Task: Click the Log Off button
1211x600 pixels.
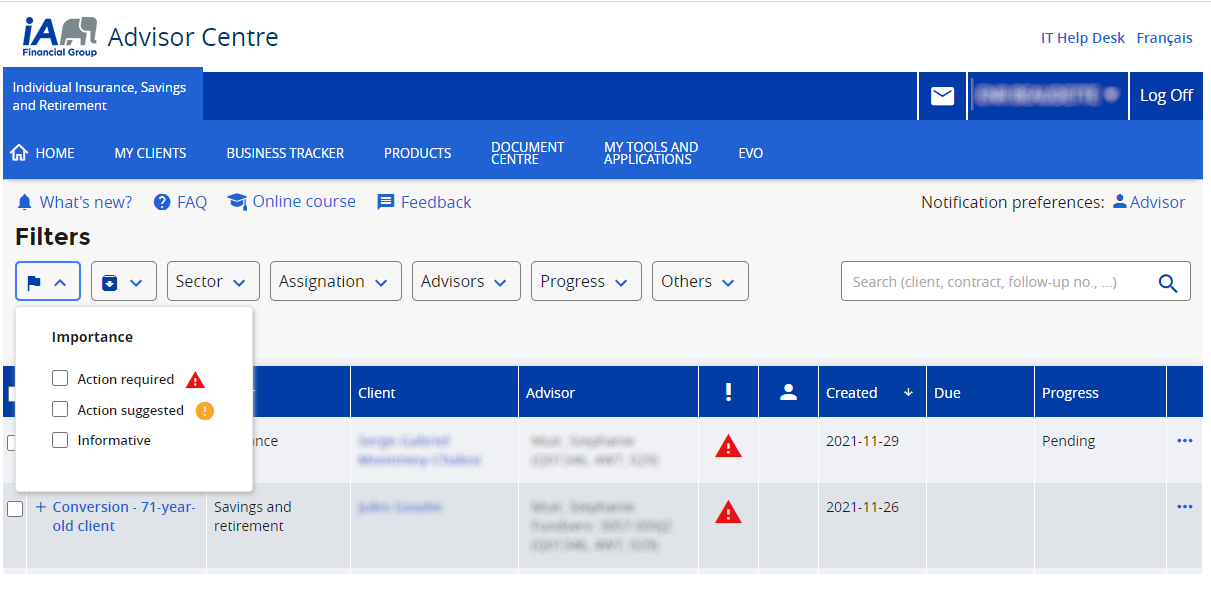Action: tap(1166, 96)
